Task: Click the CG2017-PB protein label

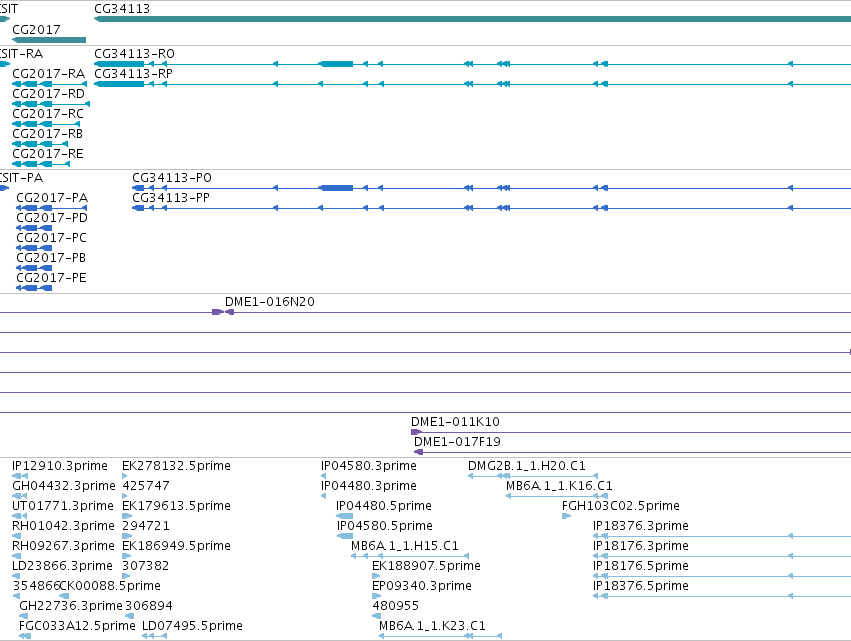Action: [50, 258]
